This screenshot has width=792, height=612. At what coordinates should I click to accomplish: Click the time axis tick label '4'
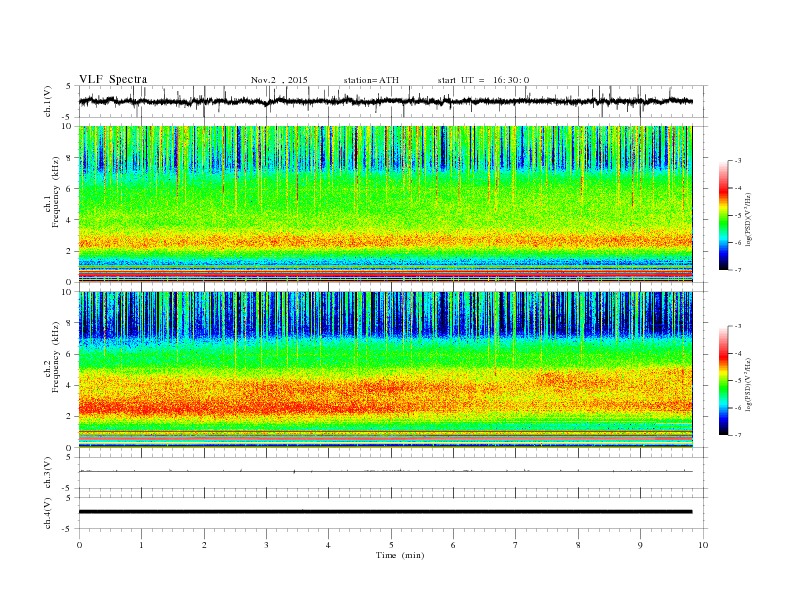(328, 545)
